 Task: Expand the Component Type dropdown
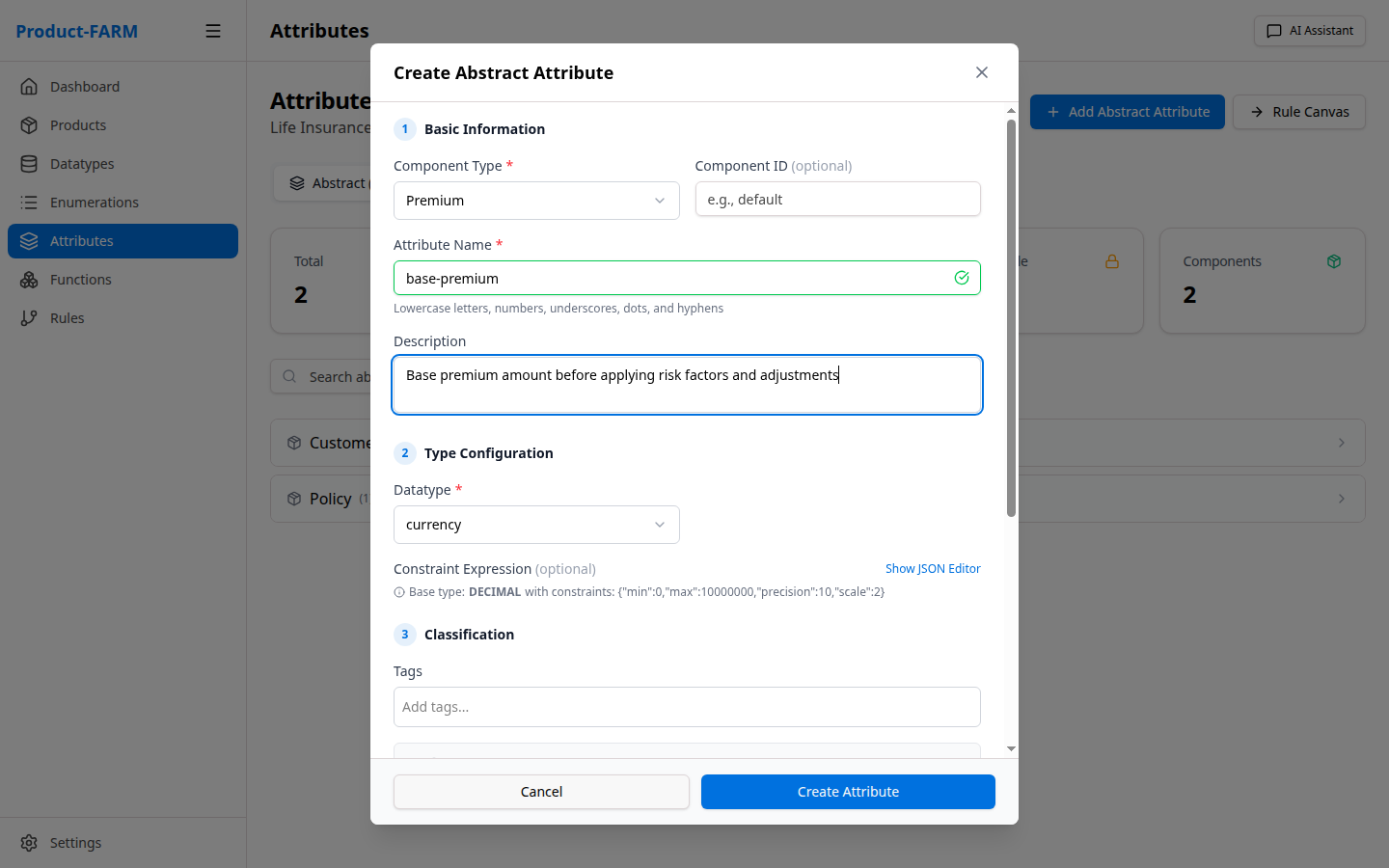point(536,201)
